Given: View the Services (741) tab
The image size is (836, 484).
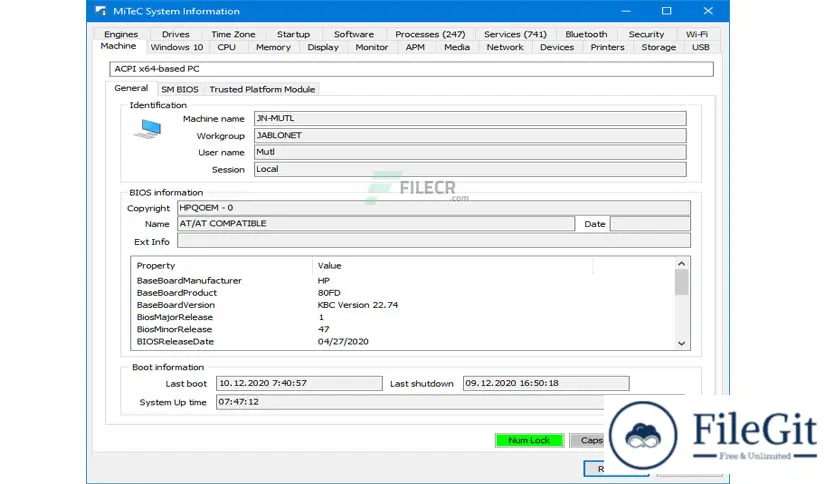Looking at the screenshot, I should [515, 34].
